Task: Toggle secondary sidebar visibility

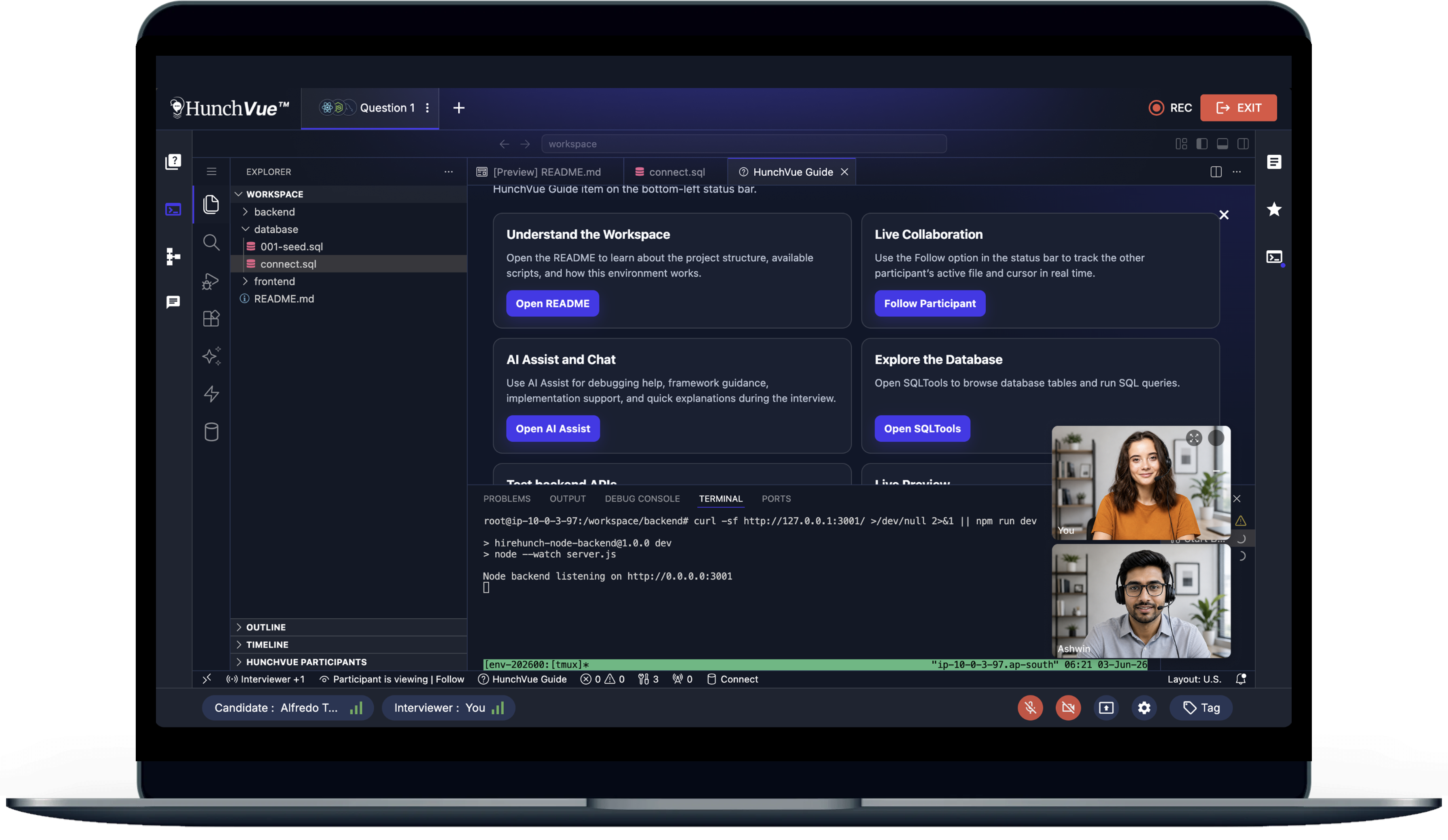Action: point(1242,144)
